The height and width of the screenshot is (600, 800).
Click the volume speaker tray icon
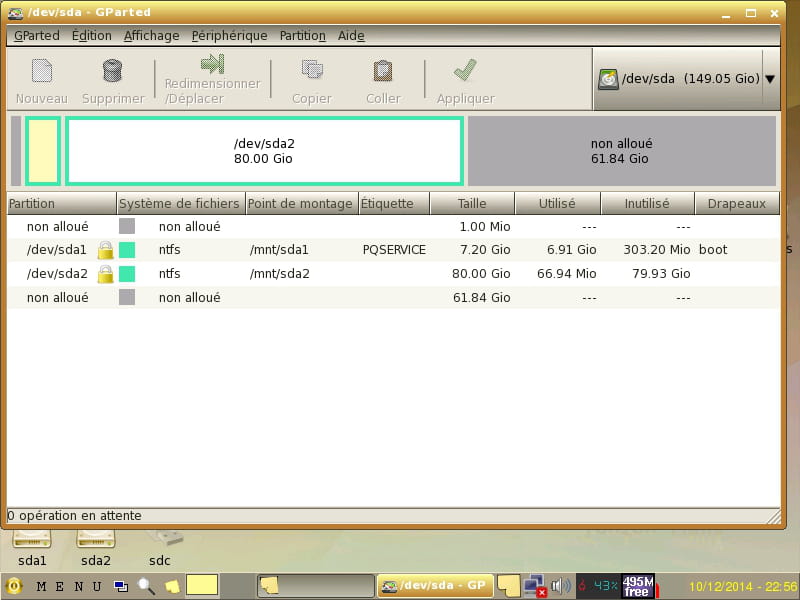[561, 586]
